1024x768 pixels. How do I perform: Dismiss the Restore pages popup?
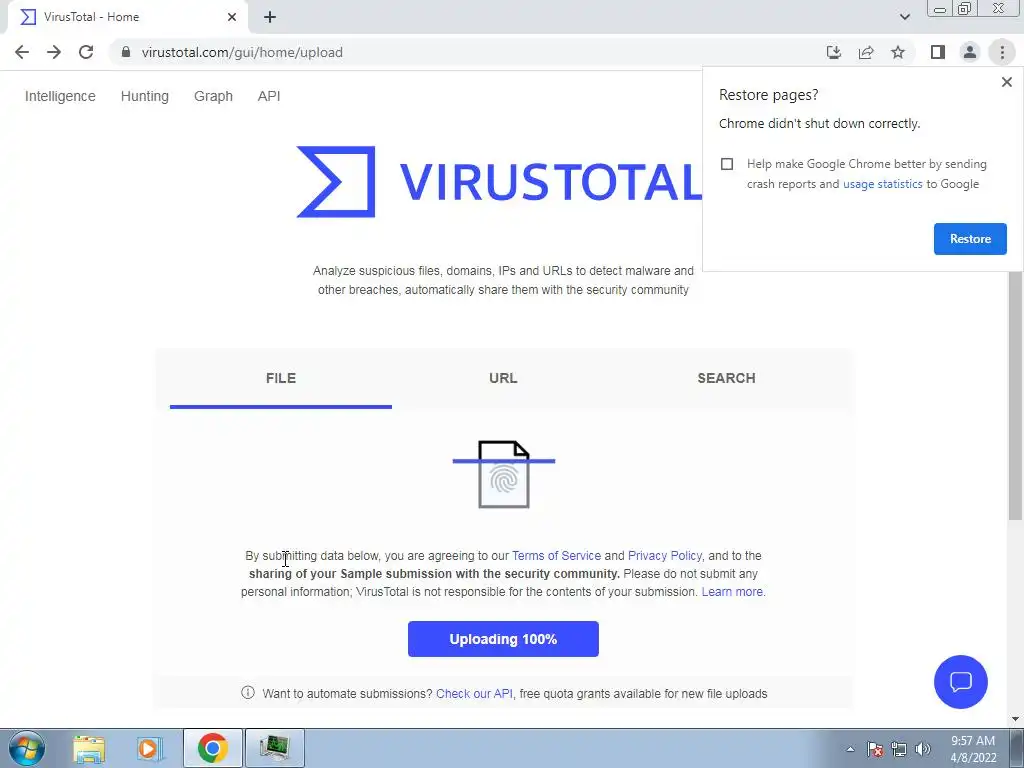(1006, 82)
